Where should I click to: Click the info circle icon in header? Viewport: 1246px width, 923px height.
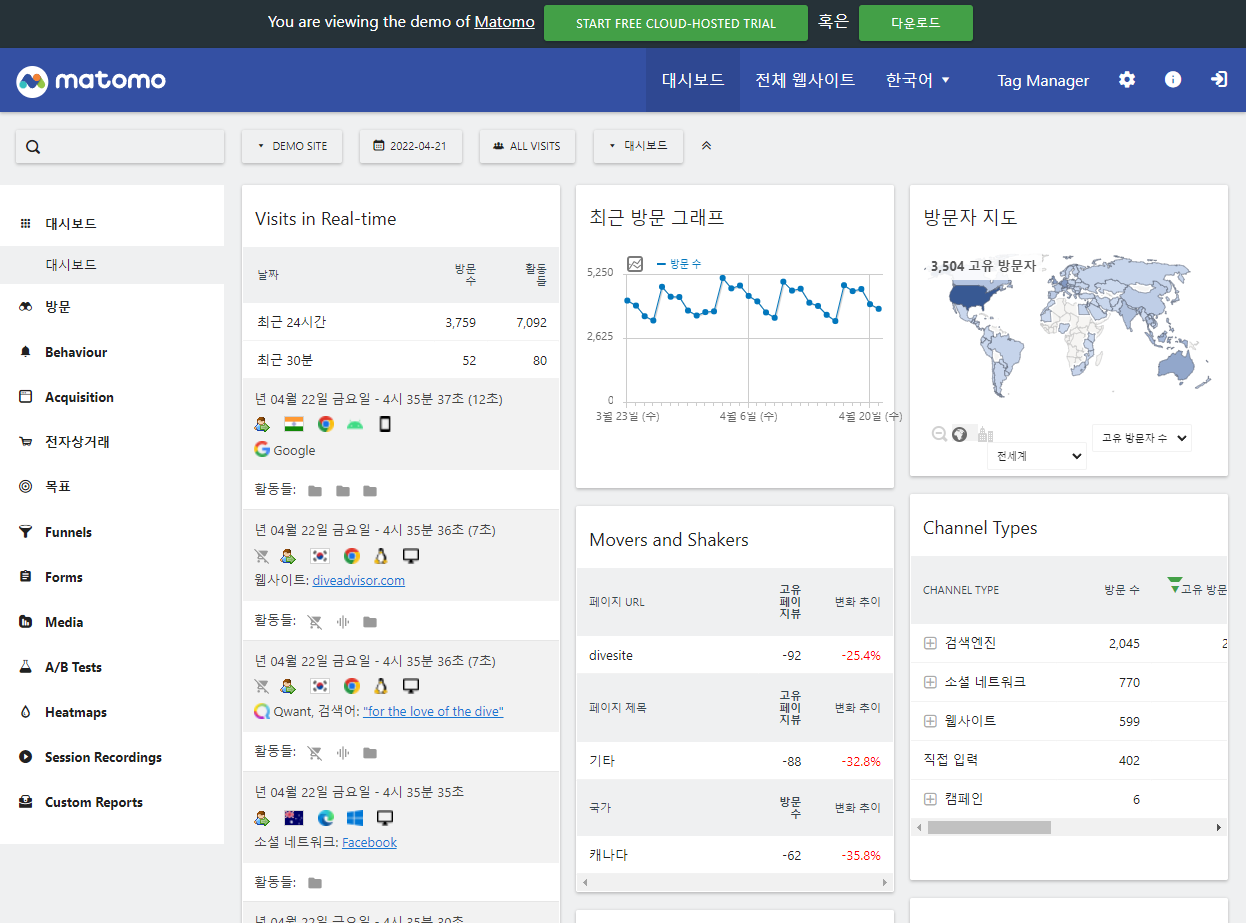(x=1173, y=80)
